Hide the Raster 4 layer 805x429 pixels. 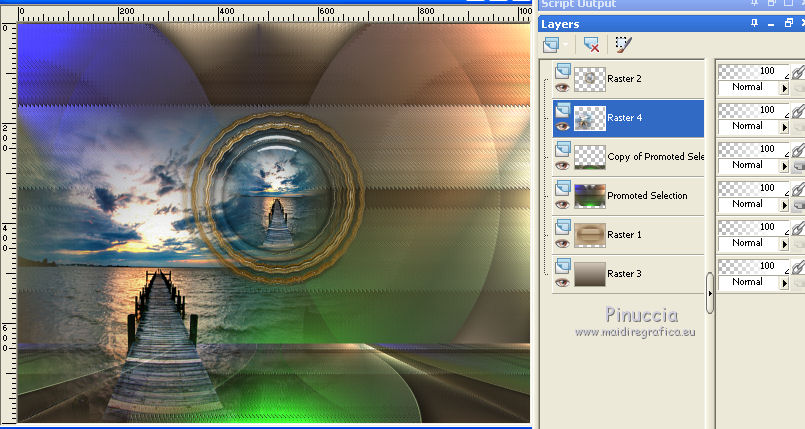[x=563, y=126]
